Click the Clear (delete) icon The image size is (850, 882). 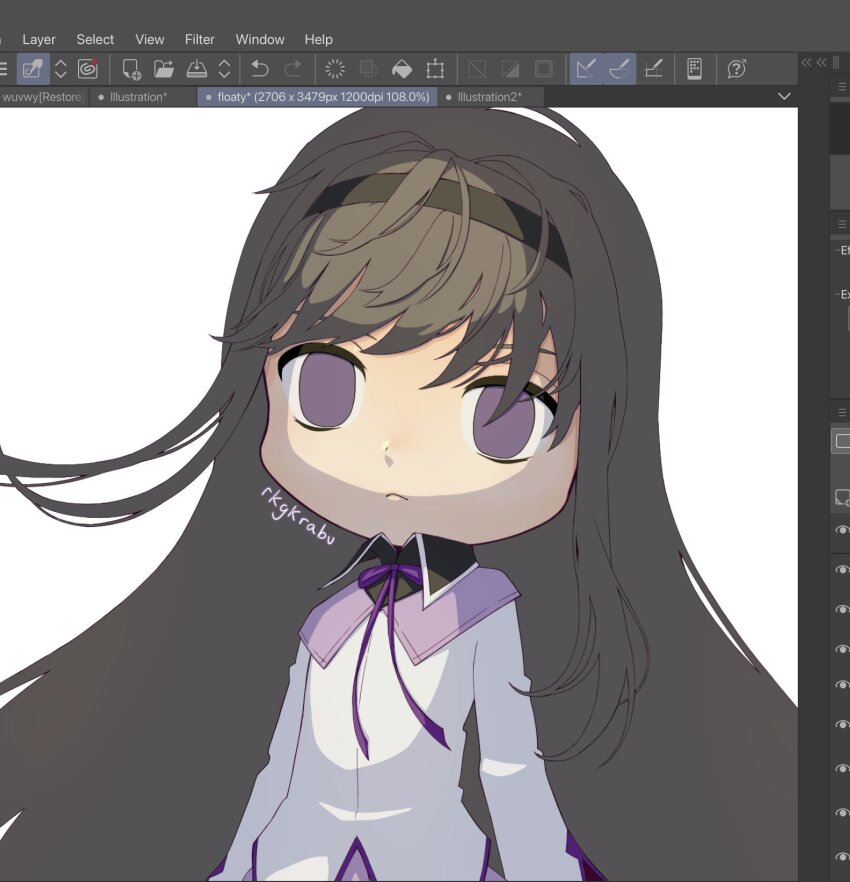335,69
